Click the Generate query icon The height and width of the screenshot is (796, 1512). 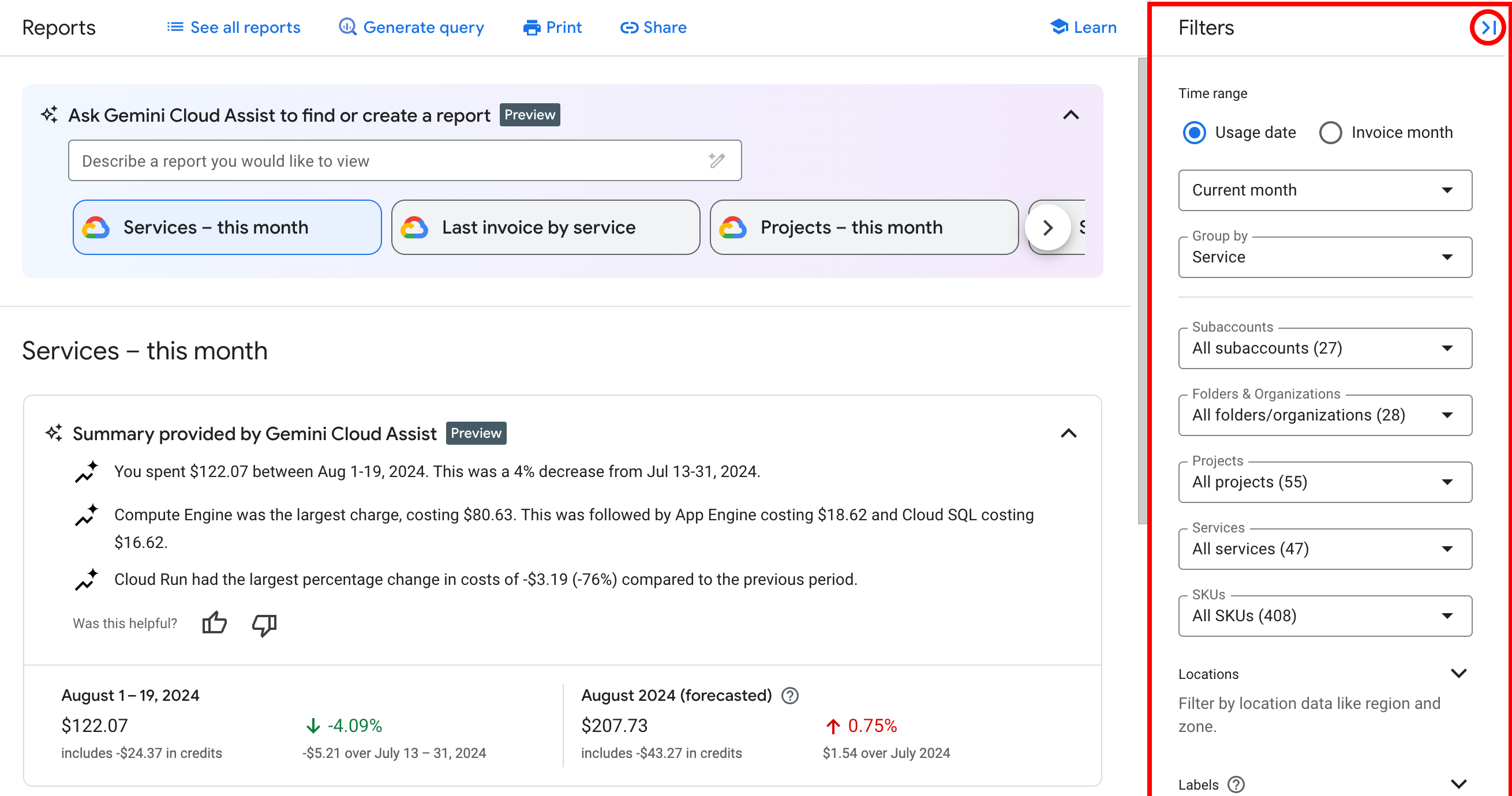[x=349, y=27]
